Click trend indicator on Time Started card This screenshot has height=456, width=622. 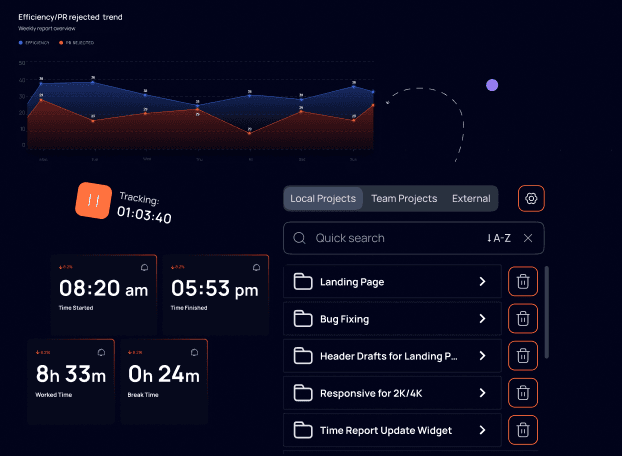coord(65,267)
